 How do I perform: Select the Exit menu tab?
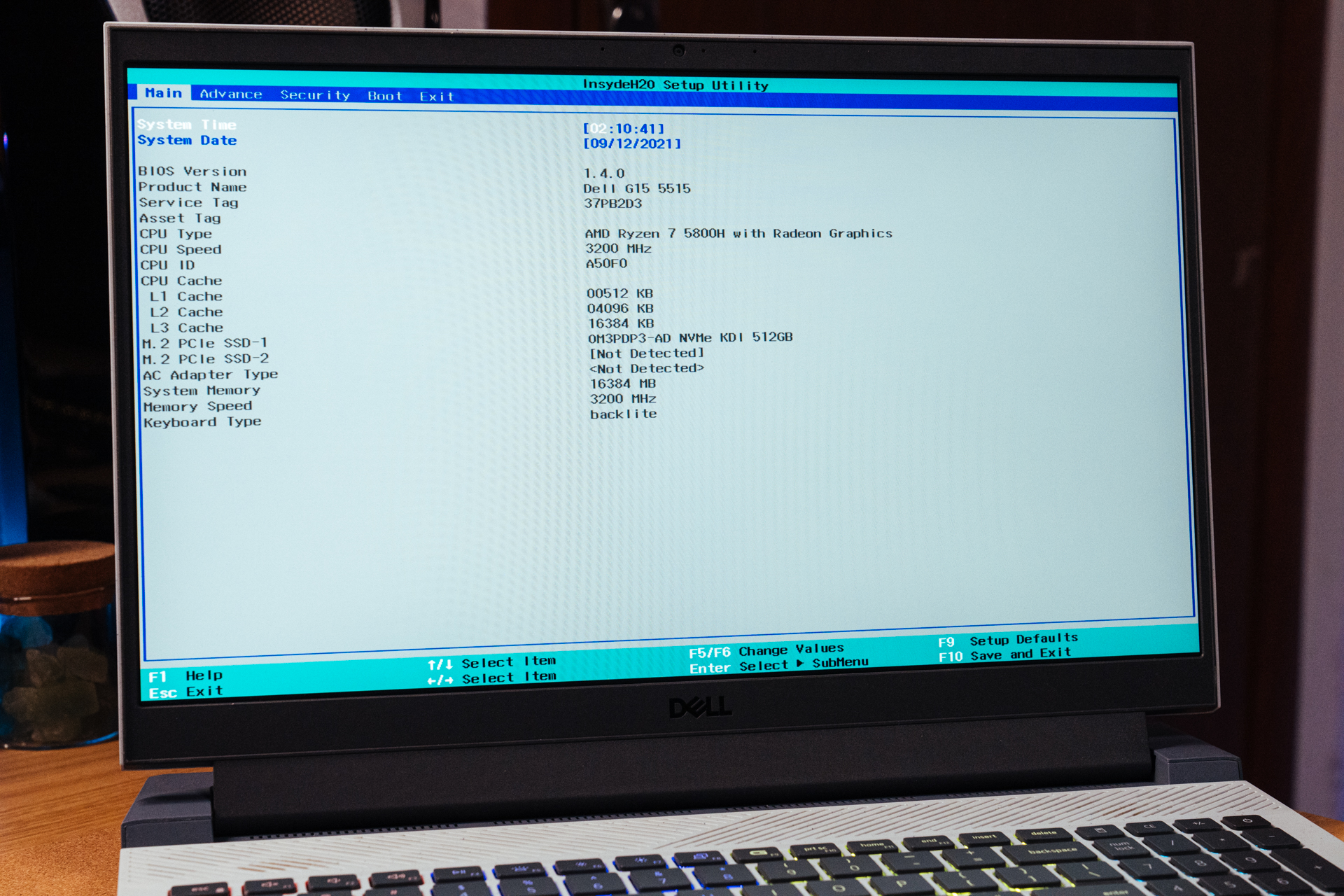tap(436, 97)
